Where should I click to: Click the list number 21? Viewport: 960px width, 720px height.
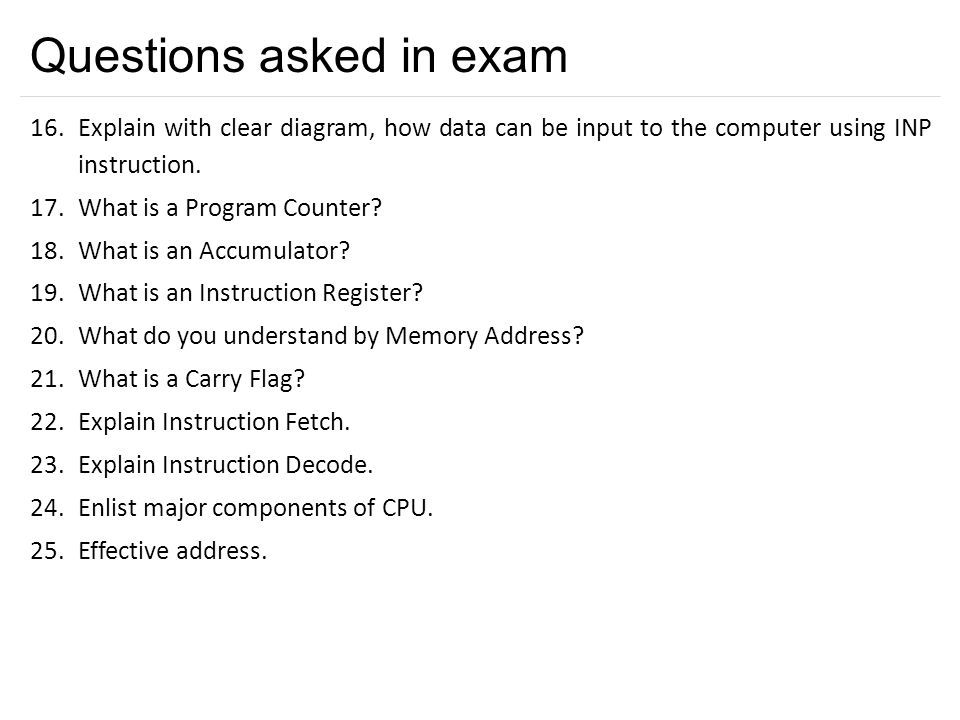pyautogui.click(x=47, y=379)
